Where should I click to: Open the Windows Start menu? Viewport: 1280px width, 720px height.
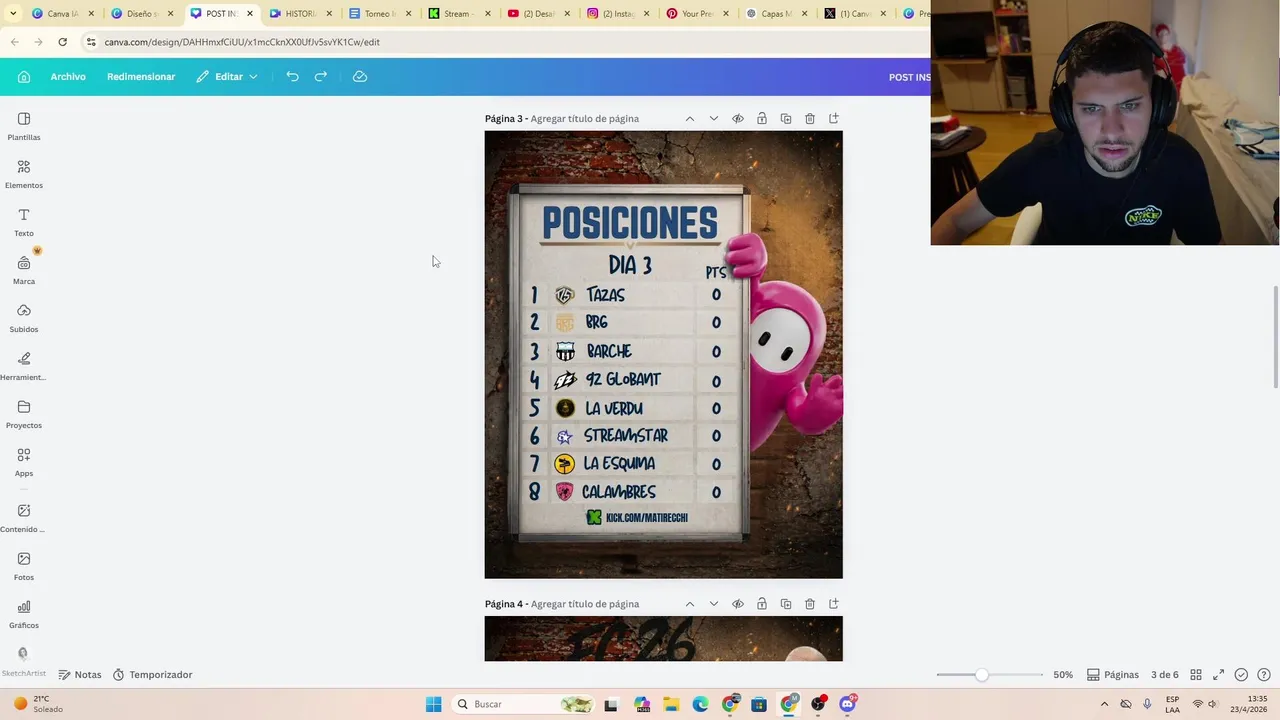click(433, 704)
